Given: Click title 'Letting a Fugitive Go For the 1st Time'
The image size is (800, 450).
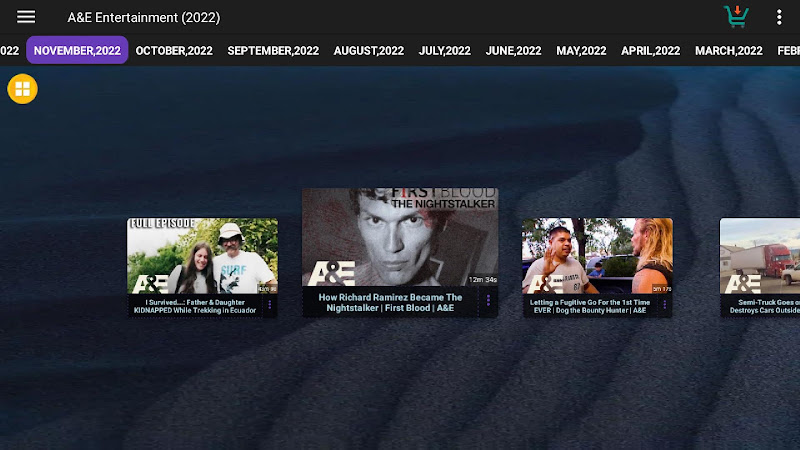Looking at the screenshot, I should coord(590,306).
